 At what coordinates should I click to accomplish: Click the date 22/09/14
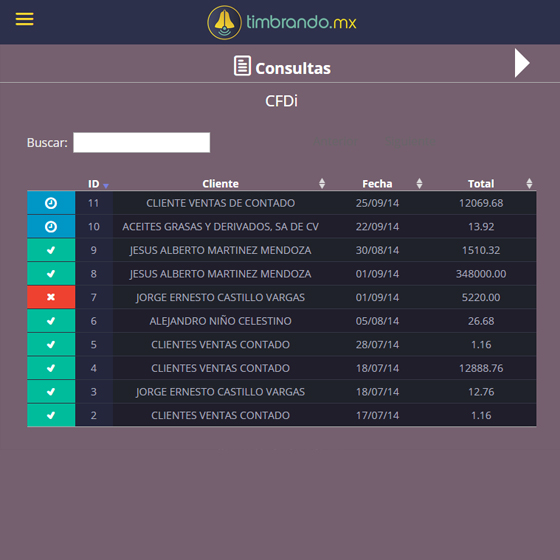coord(377,227)
